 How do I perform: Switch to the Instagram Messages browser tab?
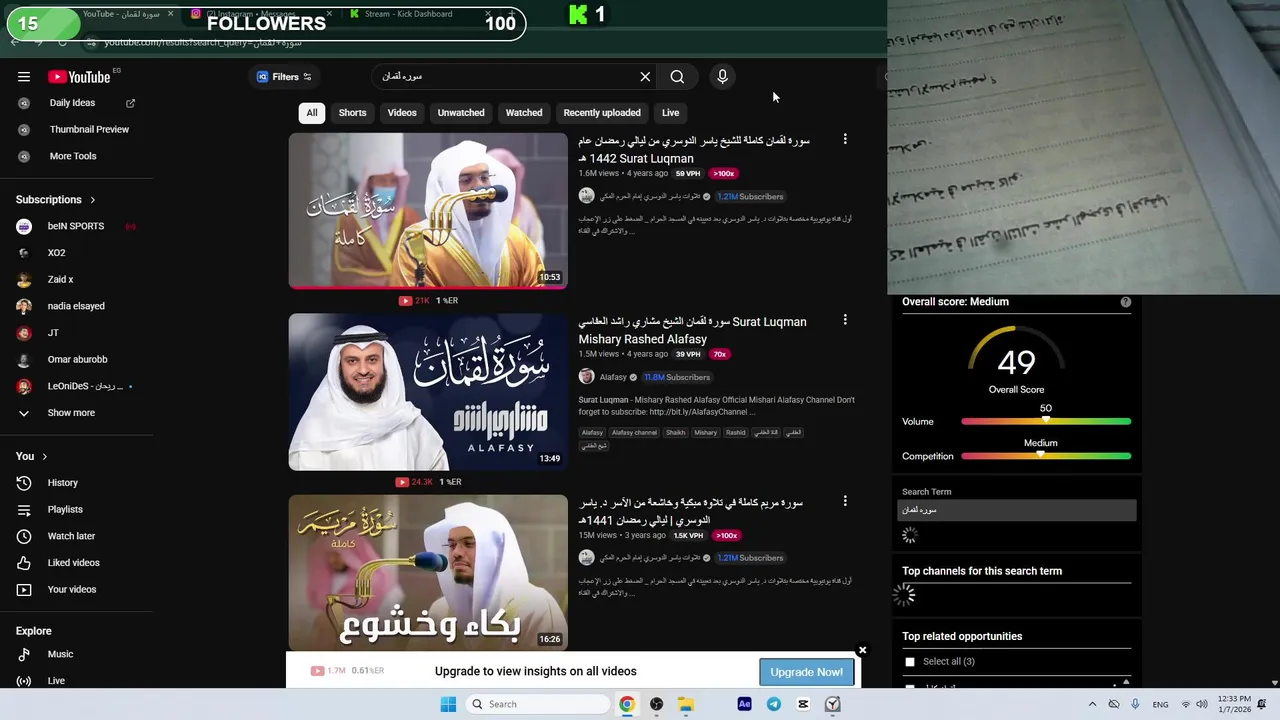click(x=260, y=14)
